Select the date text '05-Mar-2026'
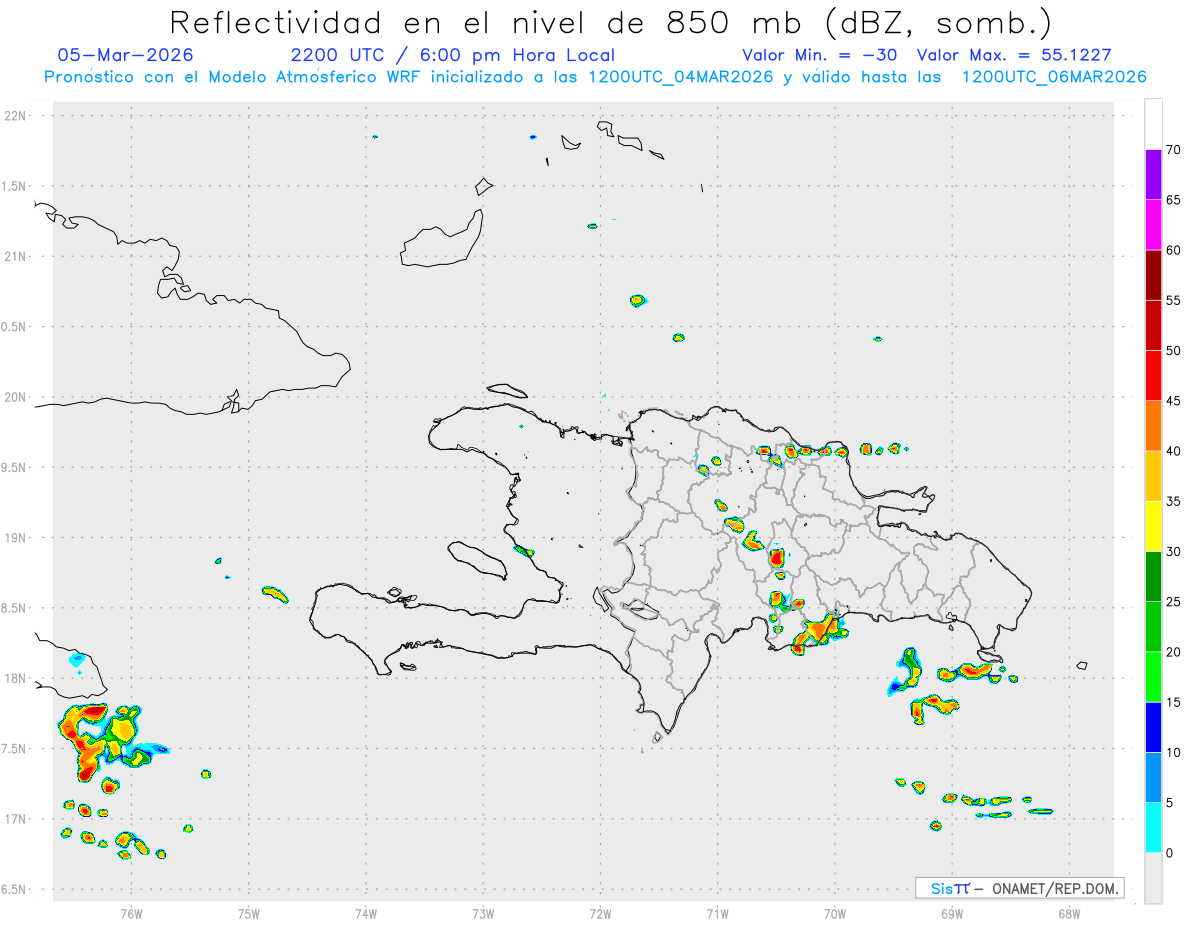 (x=126, y=55)
